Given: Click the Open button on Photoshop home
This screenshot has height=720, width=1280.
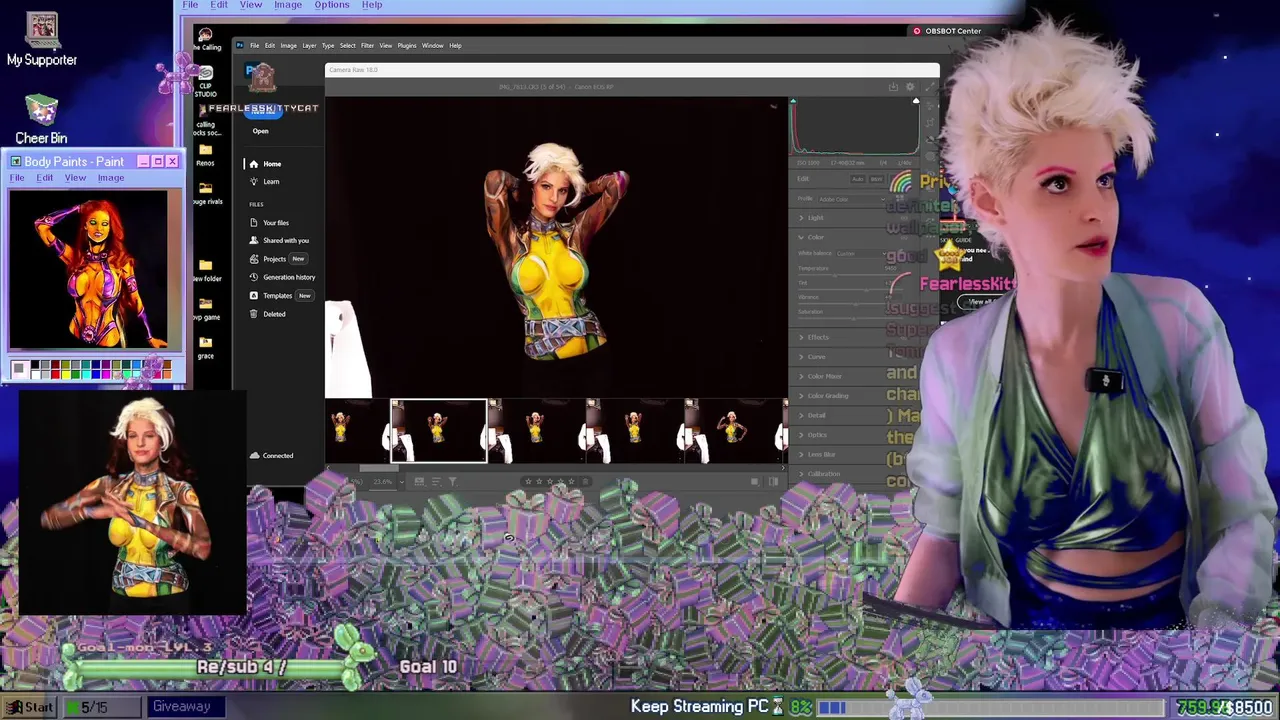Looking at the screenshot, I should [x=261, y=131].
